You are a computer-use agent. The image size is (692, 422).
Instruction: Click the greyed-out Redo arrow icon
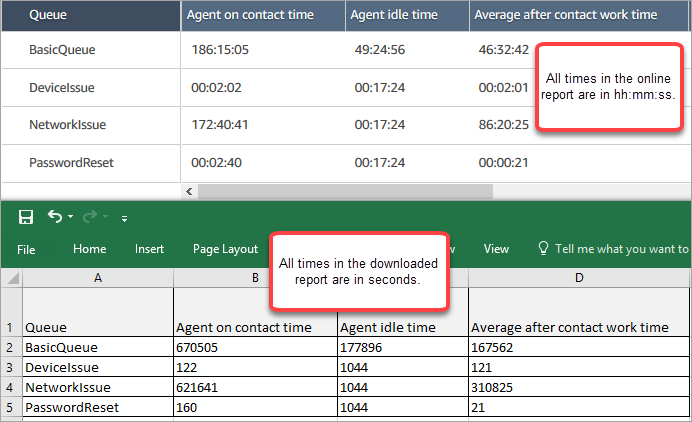tap(91, 217)
